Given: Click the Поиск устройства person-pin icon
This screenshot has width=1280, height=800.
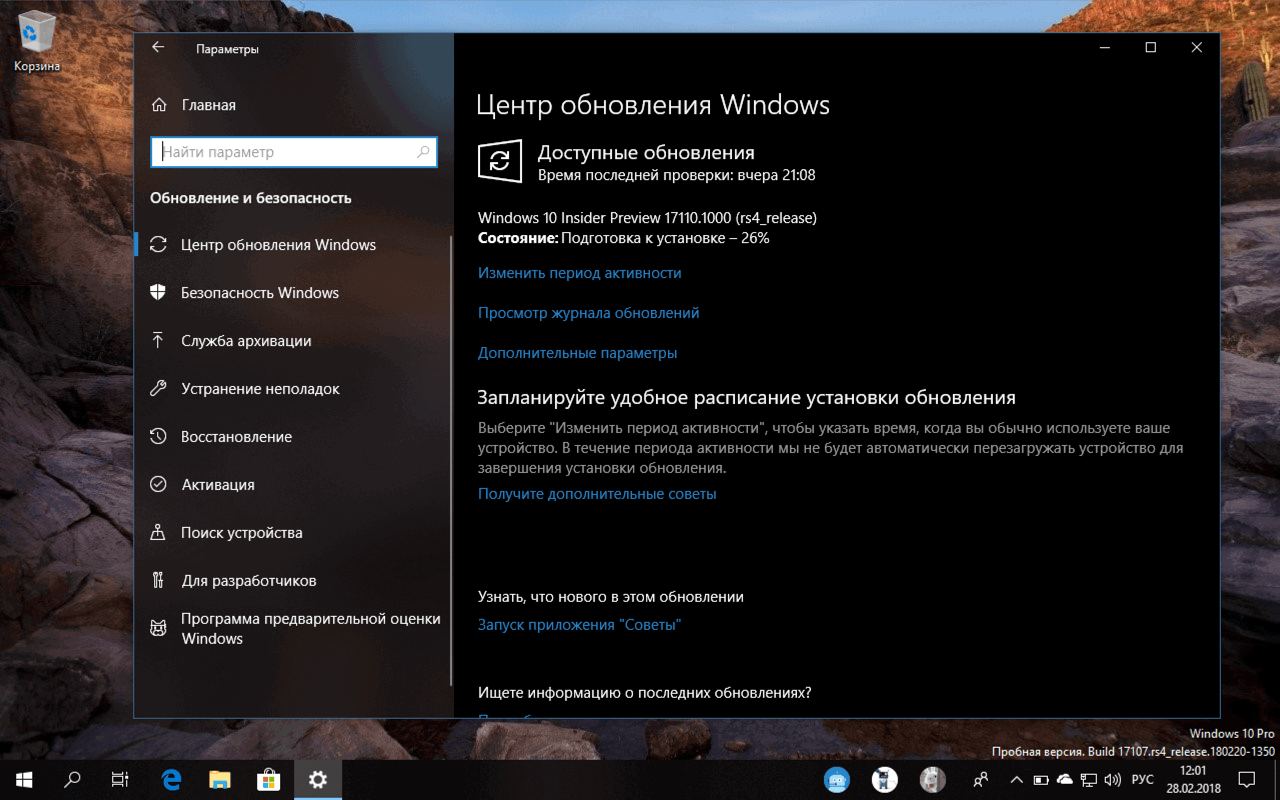Looking at the screenshot, I should tap(158, 532).
